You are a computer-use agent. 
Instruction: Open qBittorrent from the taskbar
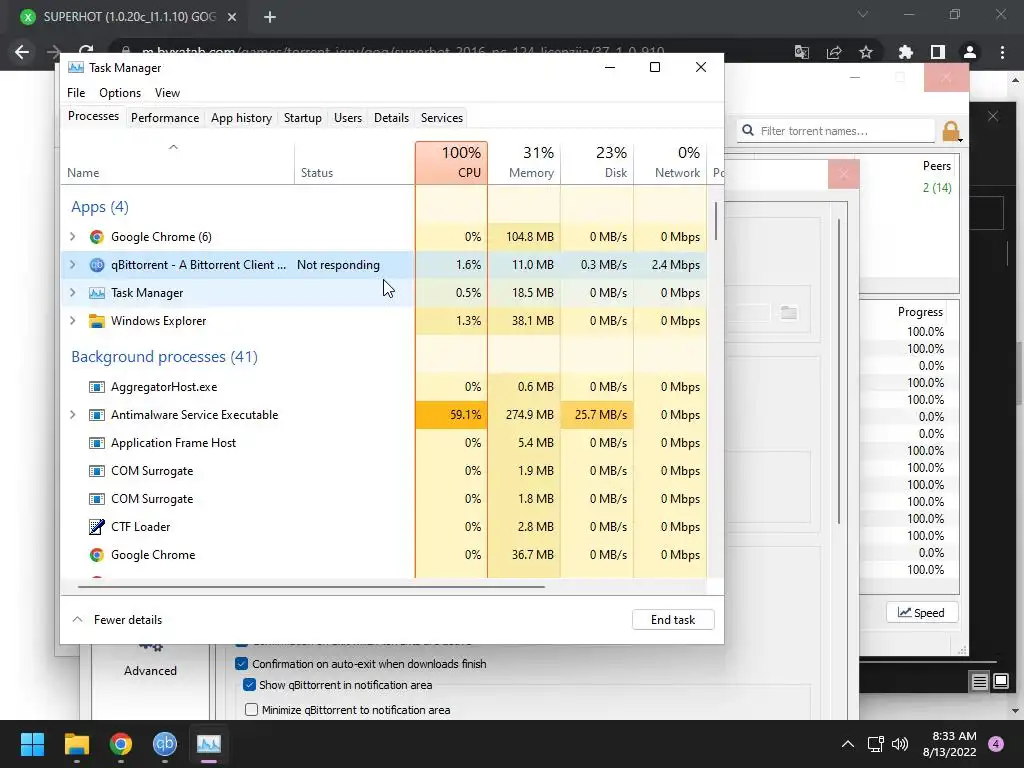(165, 744)
